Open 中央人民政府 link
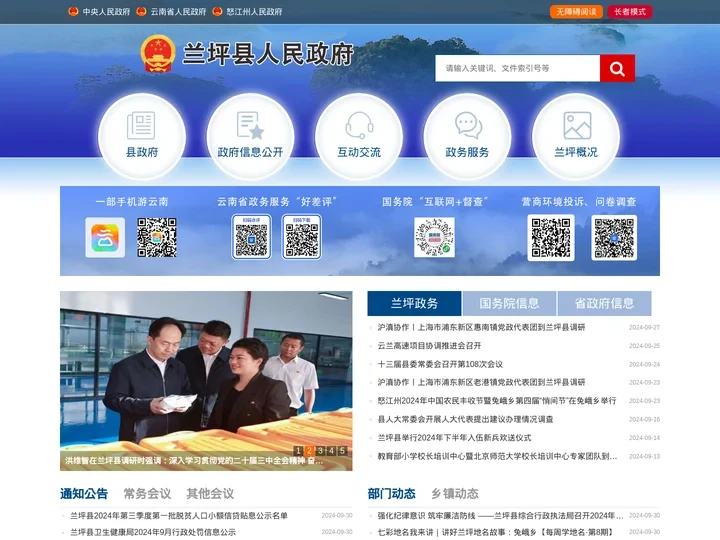 click(107, 11)
